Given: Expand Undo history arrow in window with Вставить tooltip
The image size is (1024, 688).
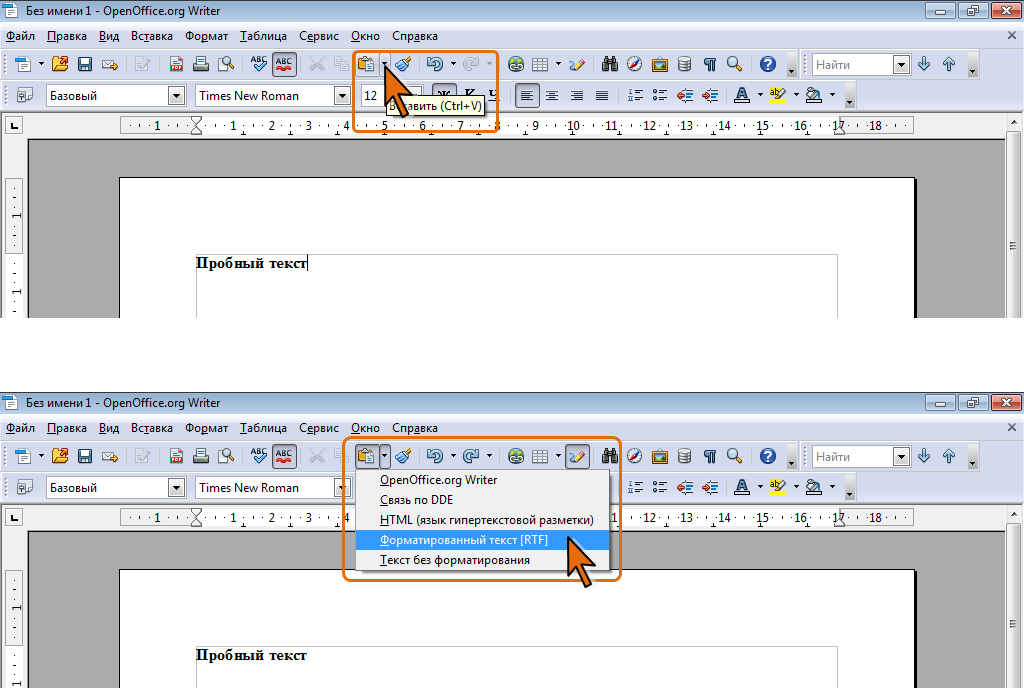Looking at the screenshot, I should [x=453, y=64].
